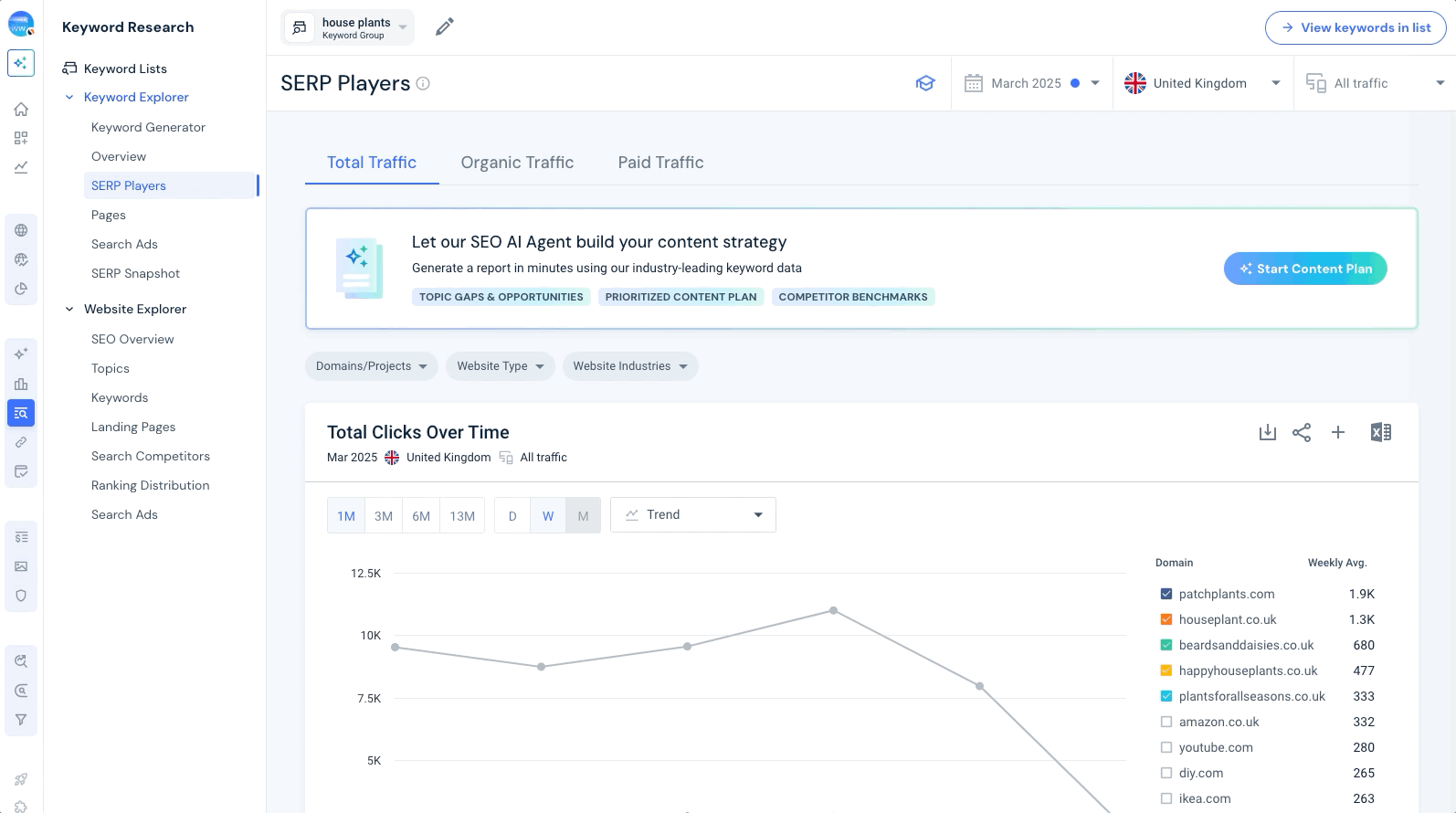The height and width of the screenshot is (813, 1456).
Task: Open the shield sidebar icon
Action: point(21,596)
